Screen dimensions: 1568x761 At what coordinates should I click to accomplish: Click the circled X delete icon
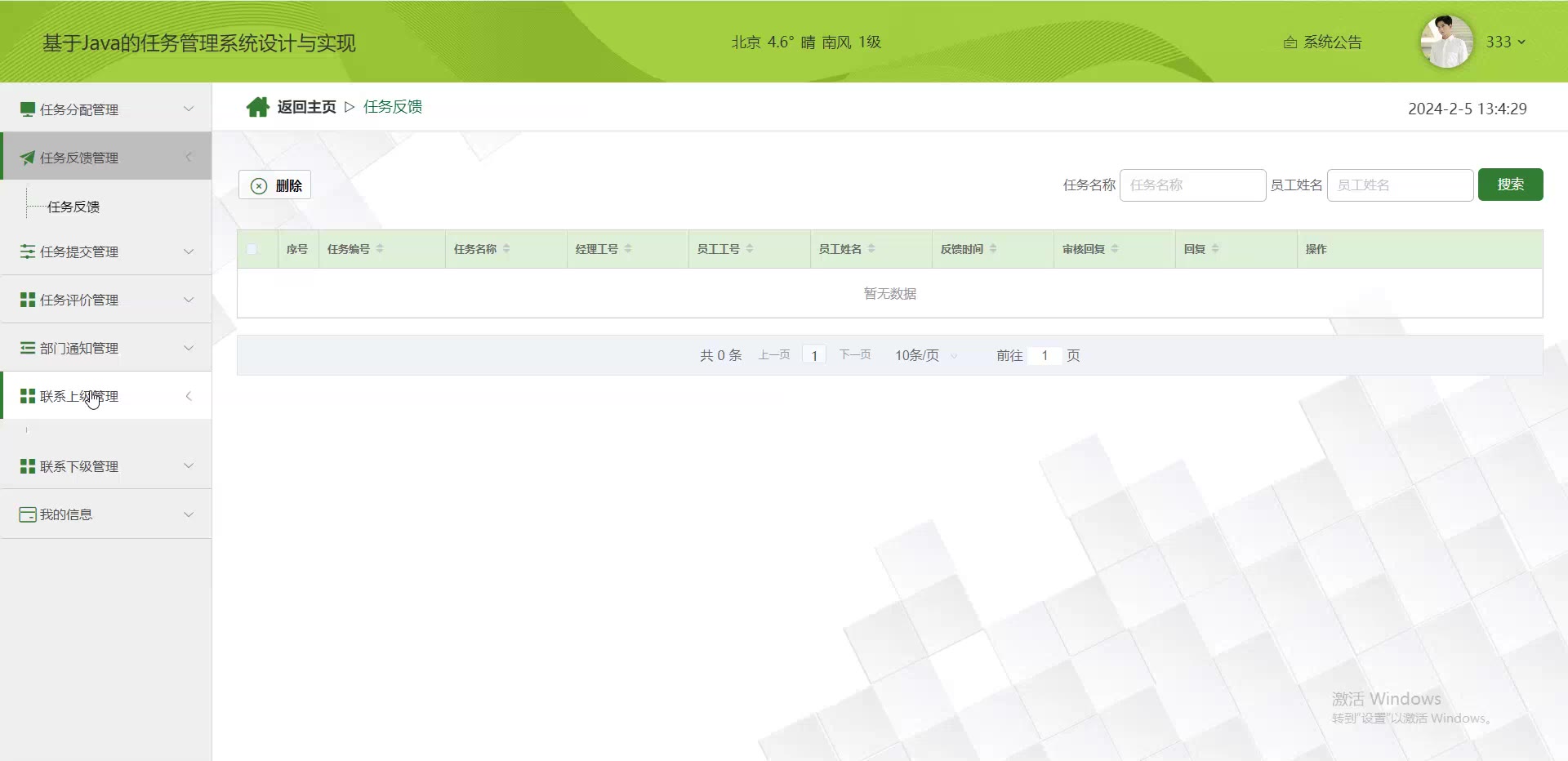pos(259,185)
